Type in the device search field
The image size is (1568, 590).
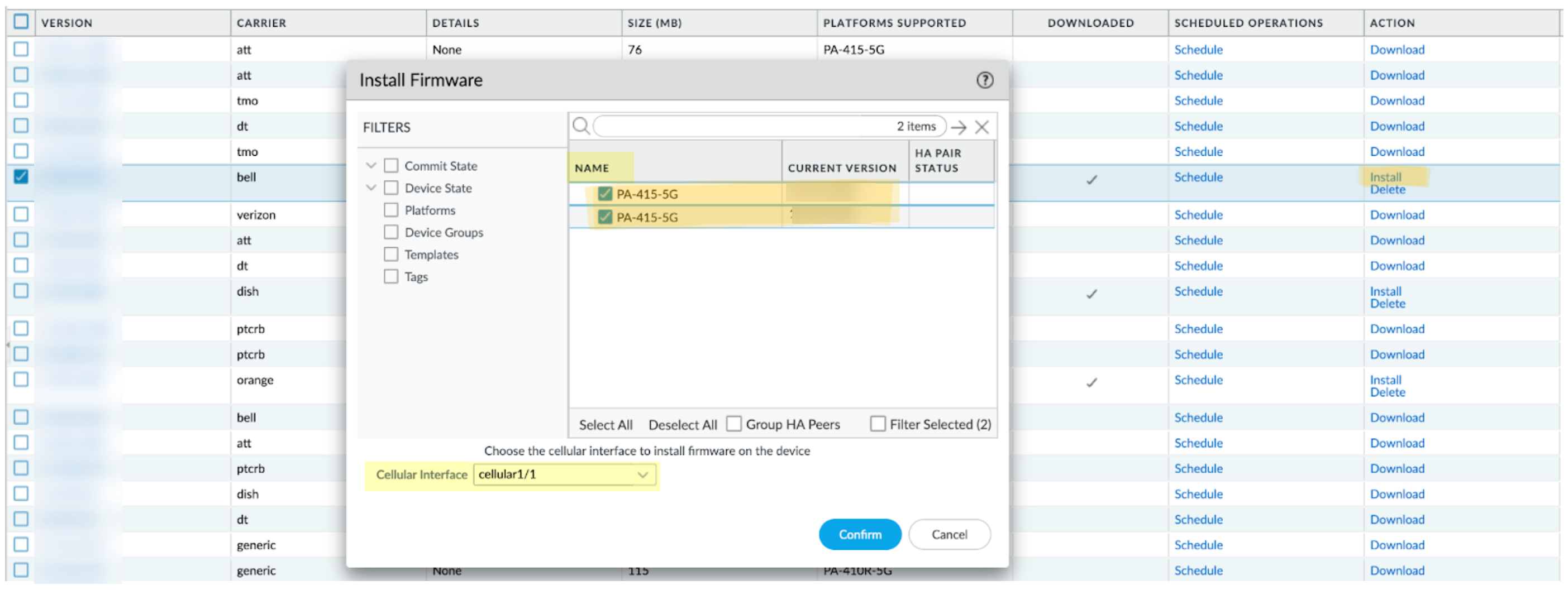[742, 127]
